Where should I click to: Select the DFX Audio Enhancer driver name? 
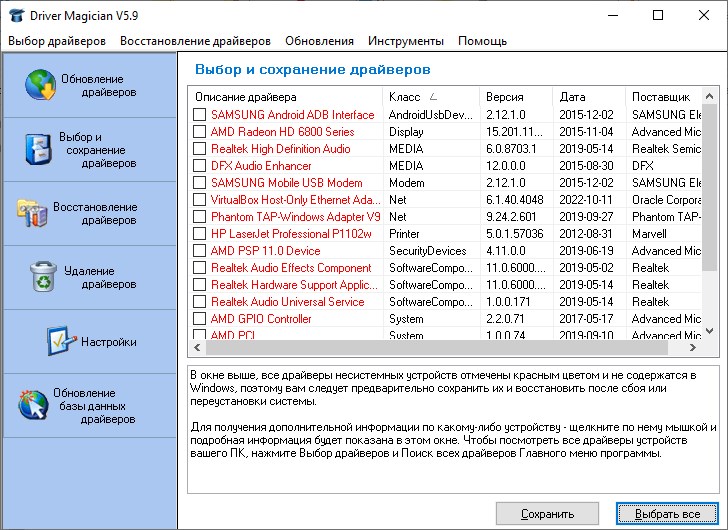pos(261,166)
